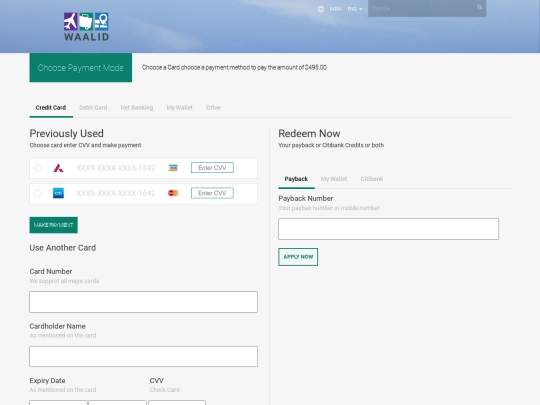Click the Previously Used heading
The width and height of the screenshot is (540, 405).
coord(66,134)
